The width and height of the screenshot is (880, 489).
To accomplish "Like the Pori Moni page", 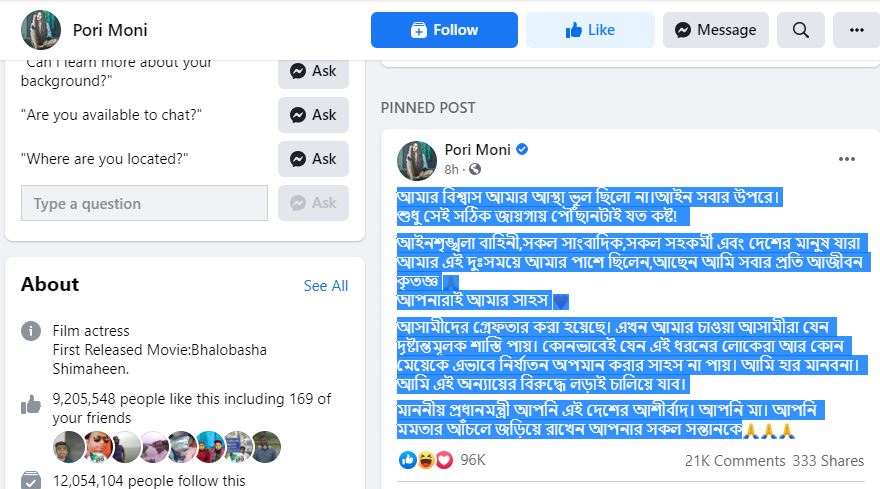I will click(590, 30).
